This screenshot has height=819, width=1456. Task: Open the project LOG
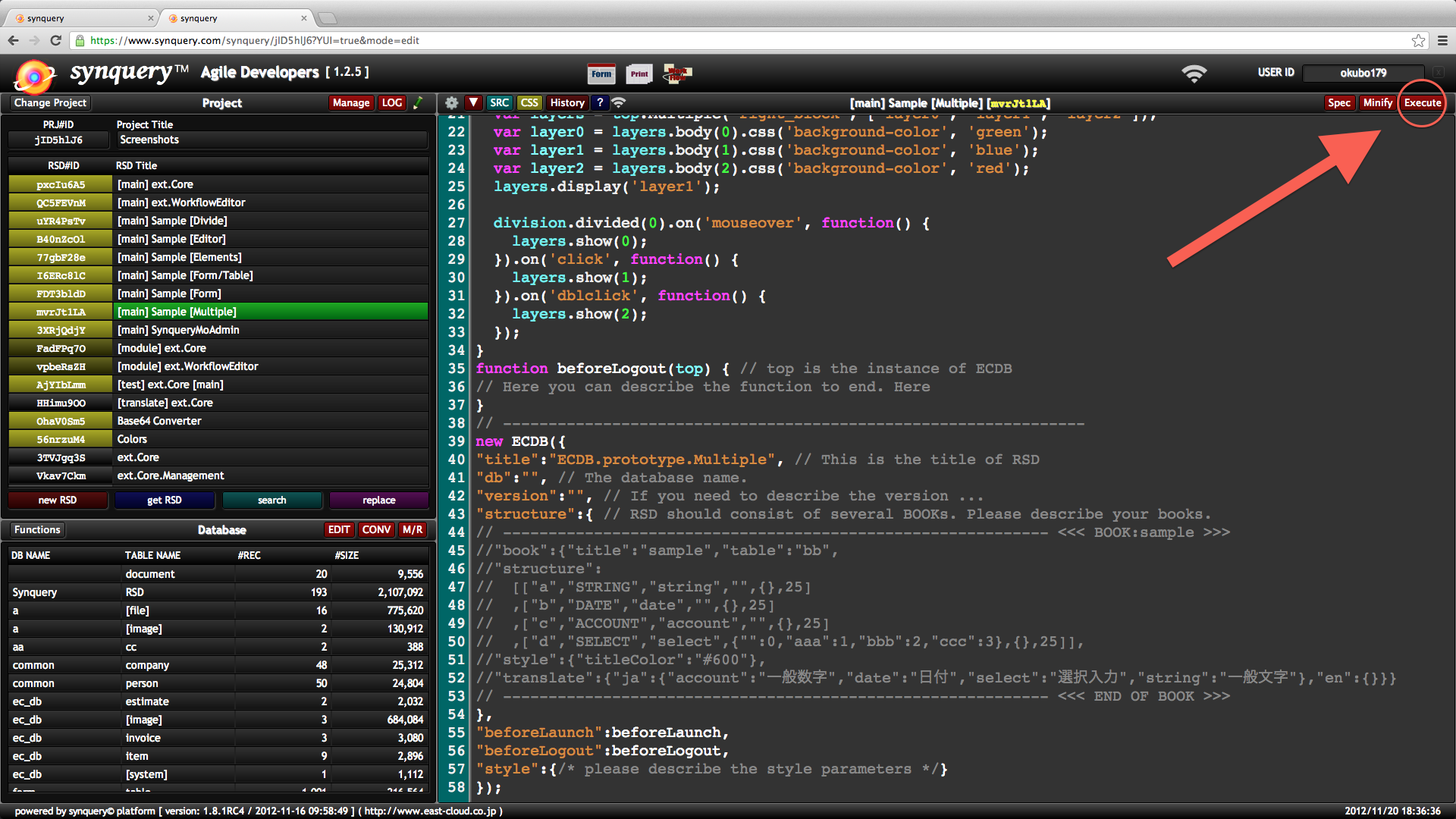[392, 102]
